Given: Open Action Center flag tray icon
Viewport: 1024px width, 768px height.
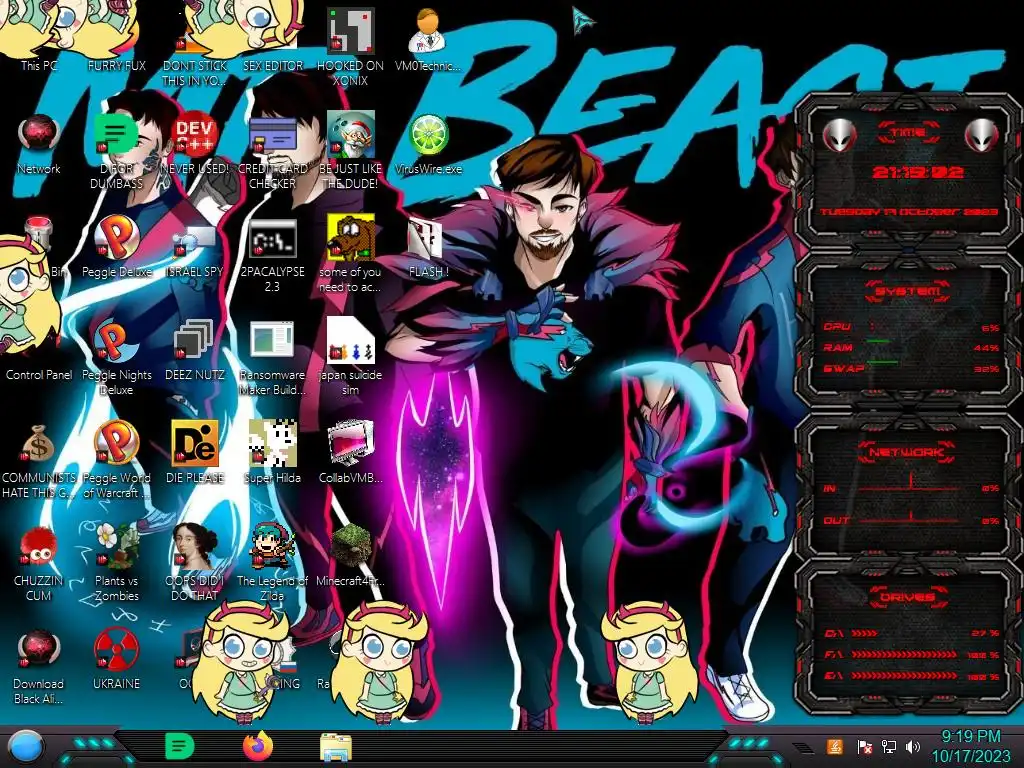Looking at the screenshot, I should click(x=864, y=746).
